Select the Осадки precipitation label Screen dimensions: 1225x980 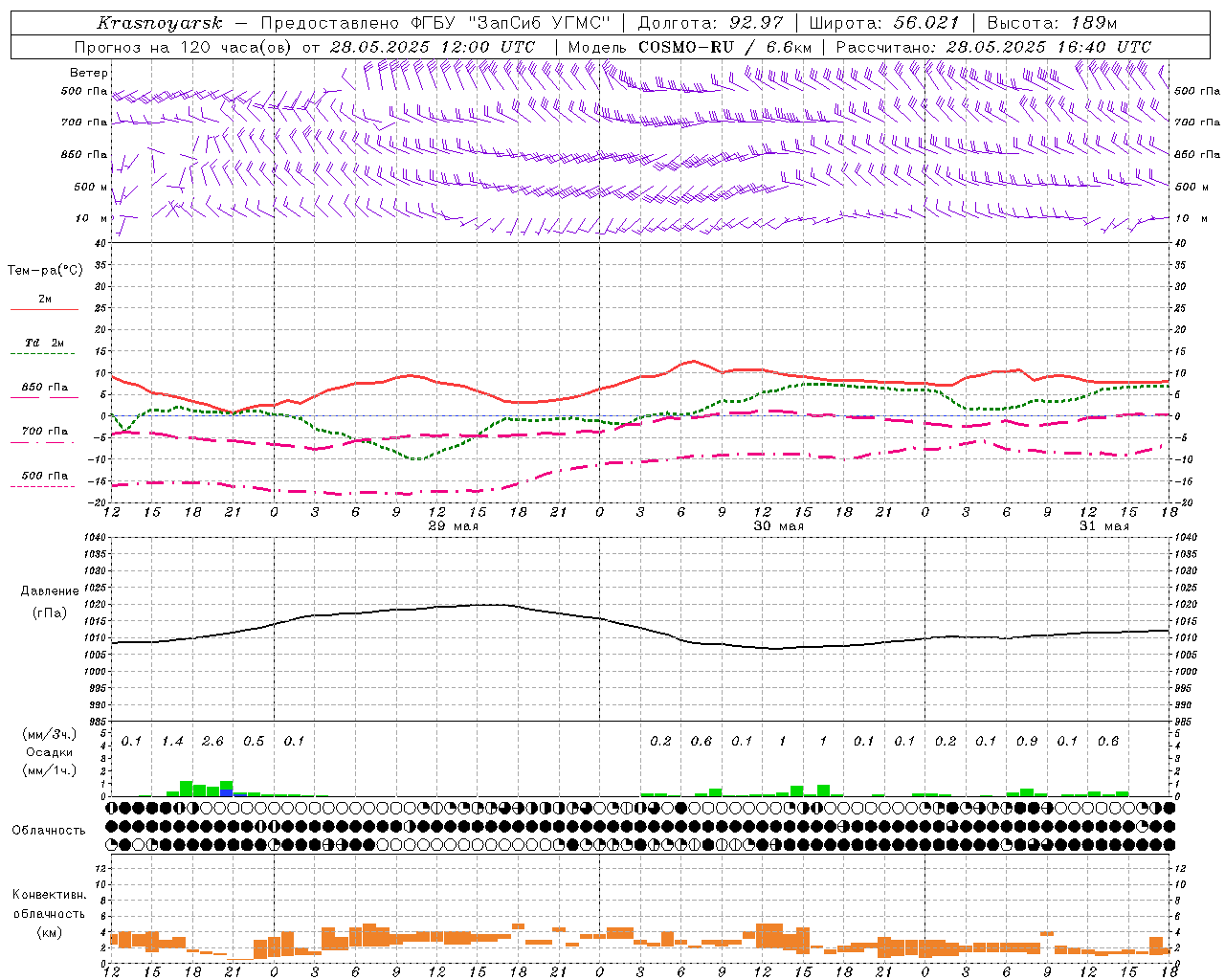[x=50, y=752]
